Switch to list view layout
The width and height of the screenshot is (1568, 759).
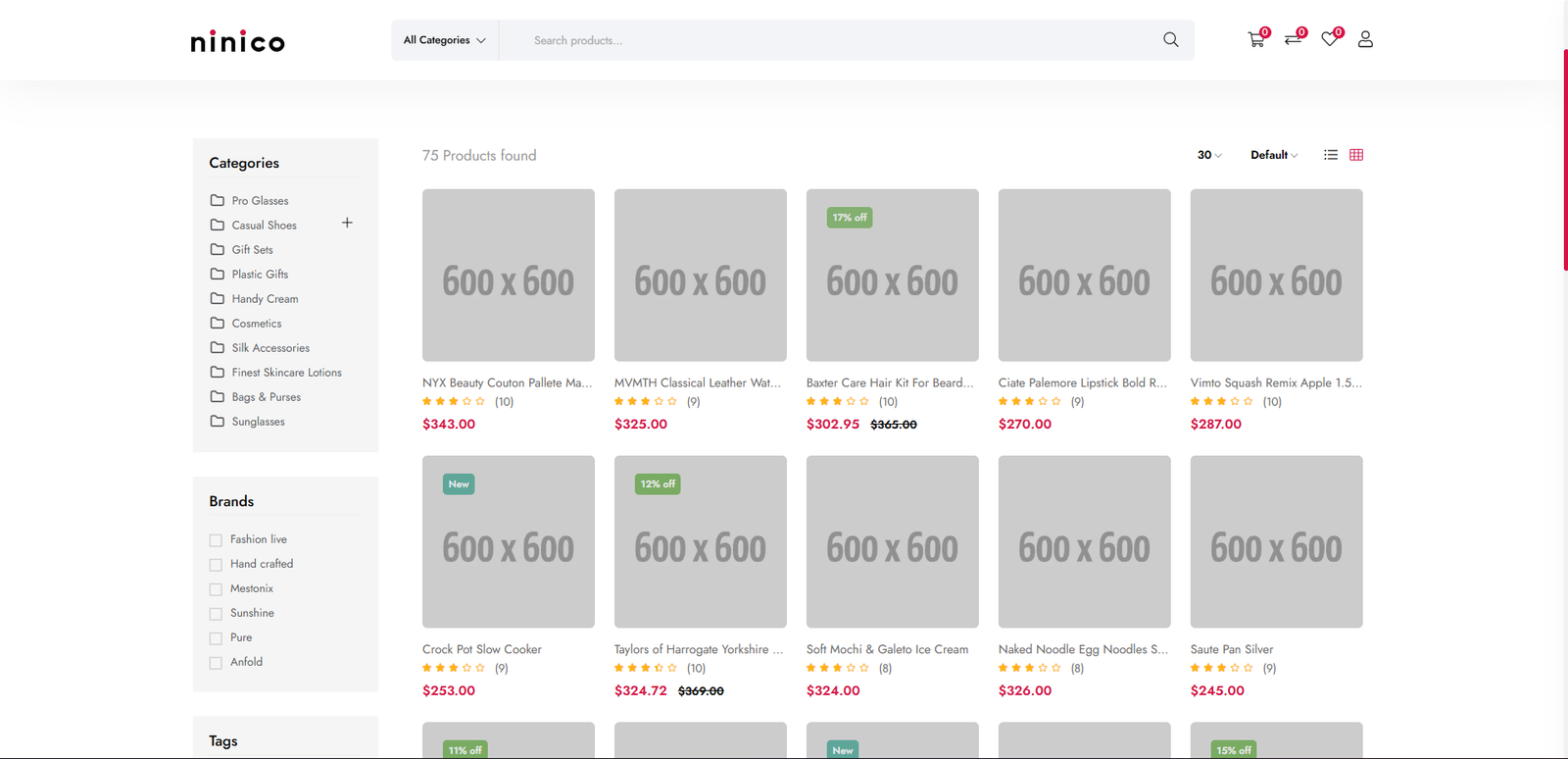1330,155
